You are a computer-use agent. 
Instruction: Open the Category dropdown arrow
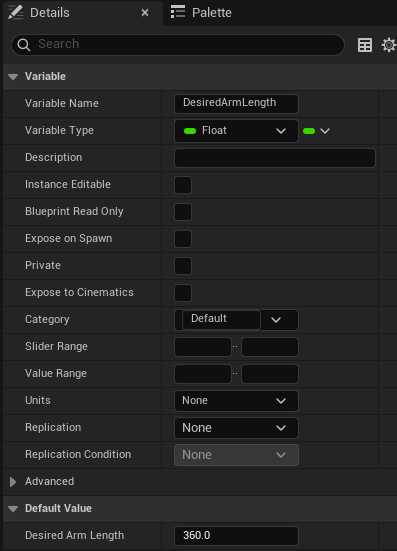(276, 320)
